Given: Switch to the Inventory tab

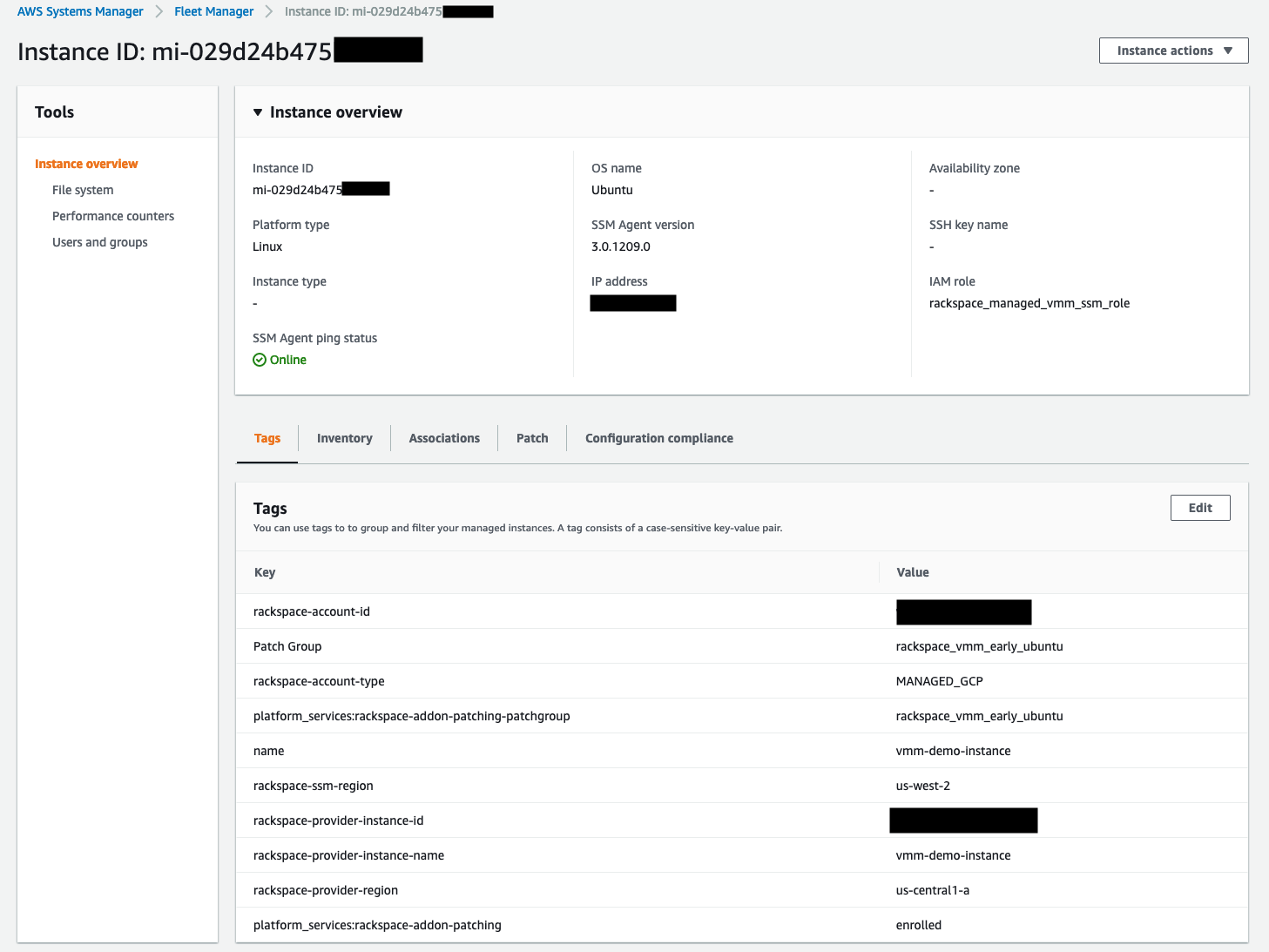Looking at the screenshot, I should tap(344, 438).
